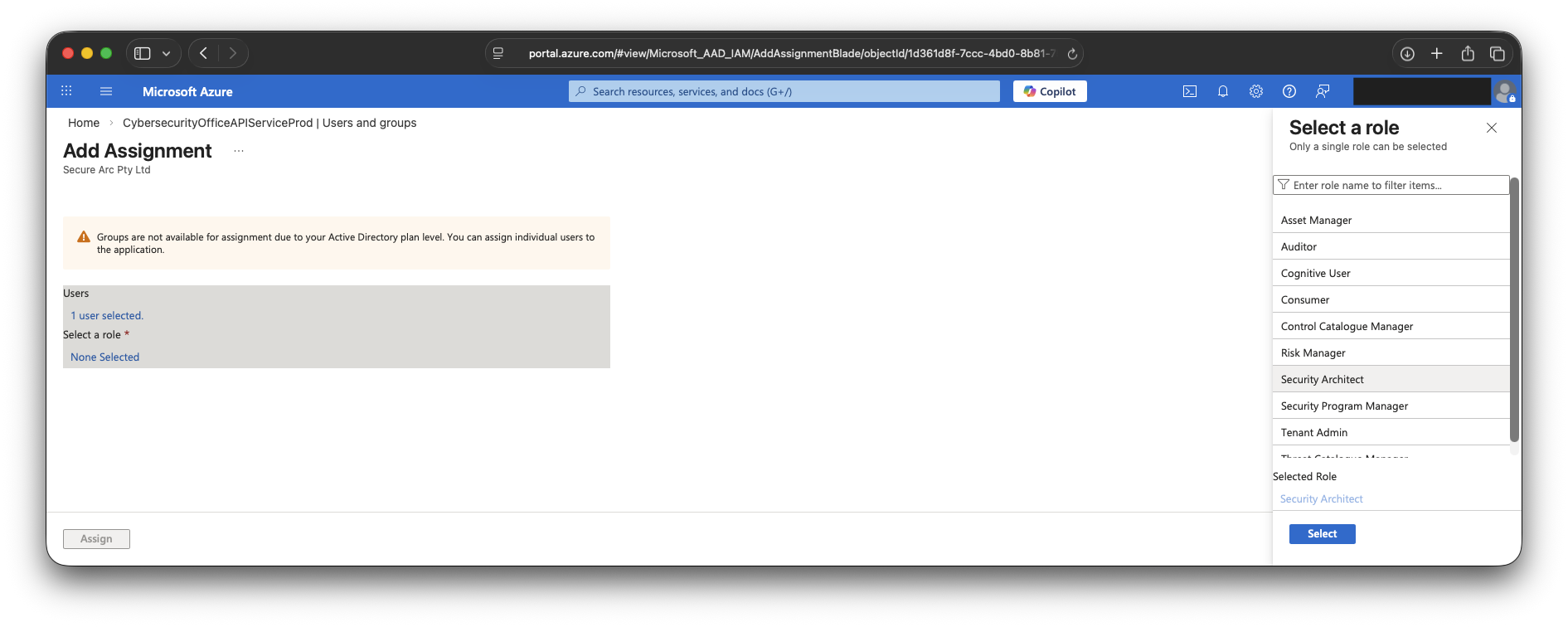Click the apps grid waffle icon
Image resolution: width=1568 pixels, height=627 pixels.
66,91
